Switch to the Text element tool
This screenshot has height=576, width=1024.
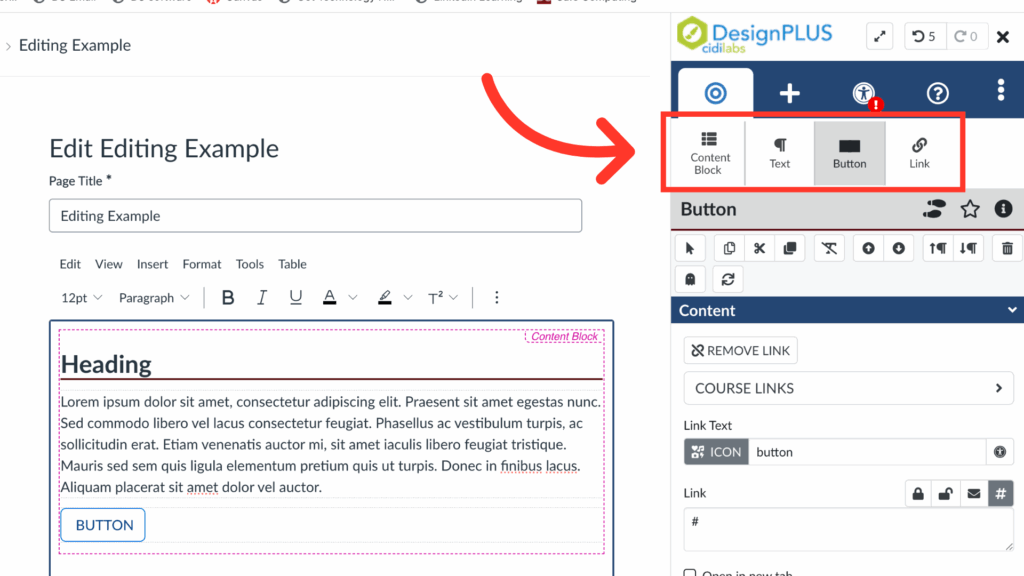click(x=779, y=152)
